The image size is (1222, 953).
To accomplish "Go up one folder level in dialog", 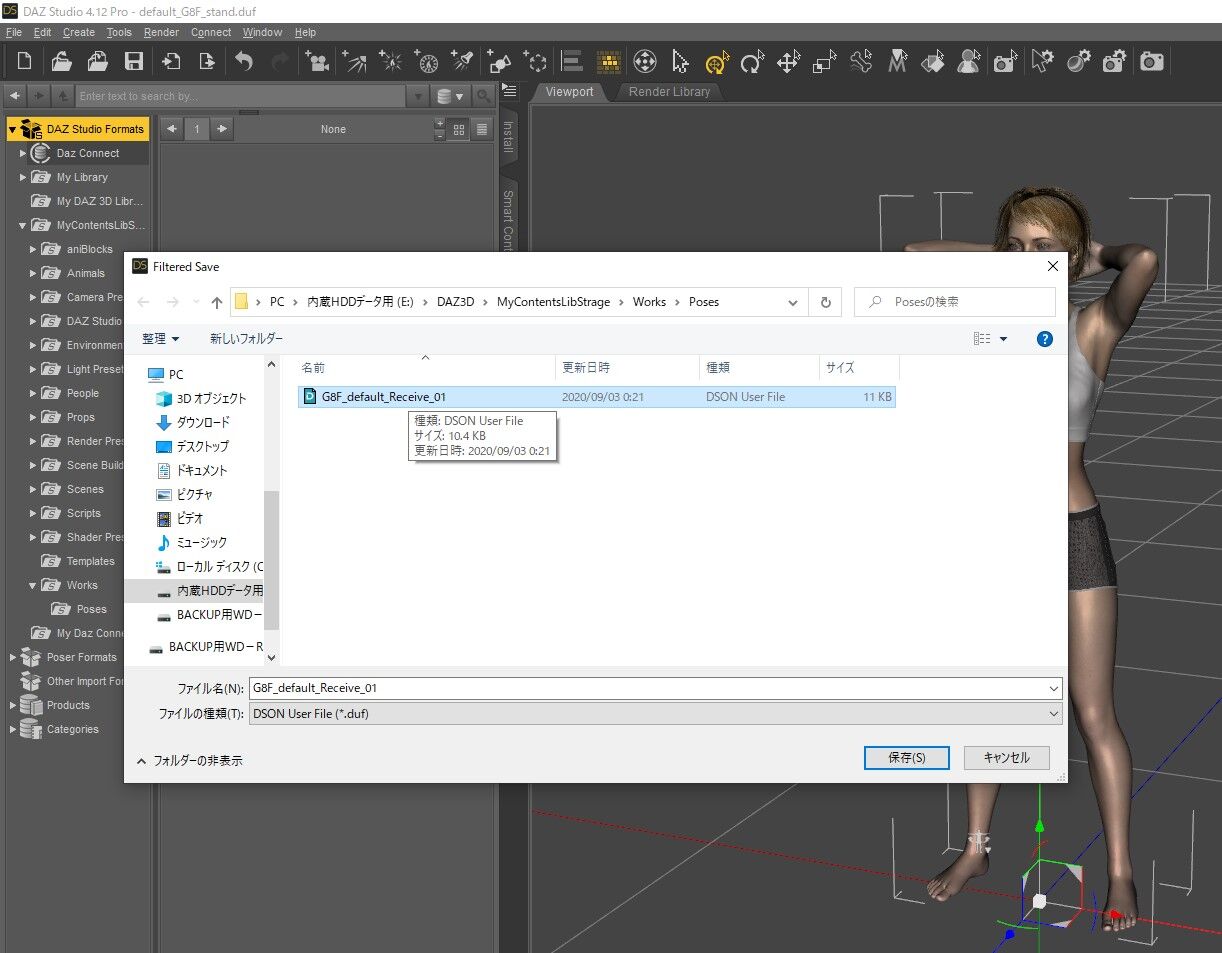I will (217, 302).
